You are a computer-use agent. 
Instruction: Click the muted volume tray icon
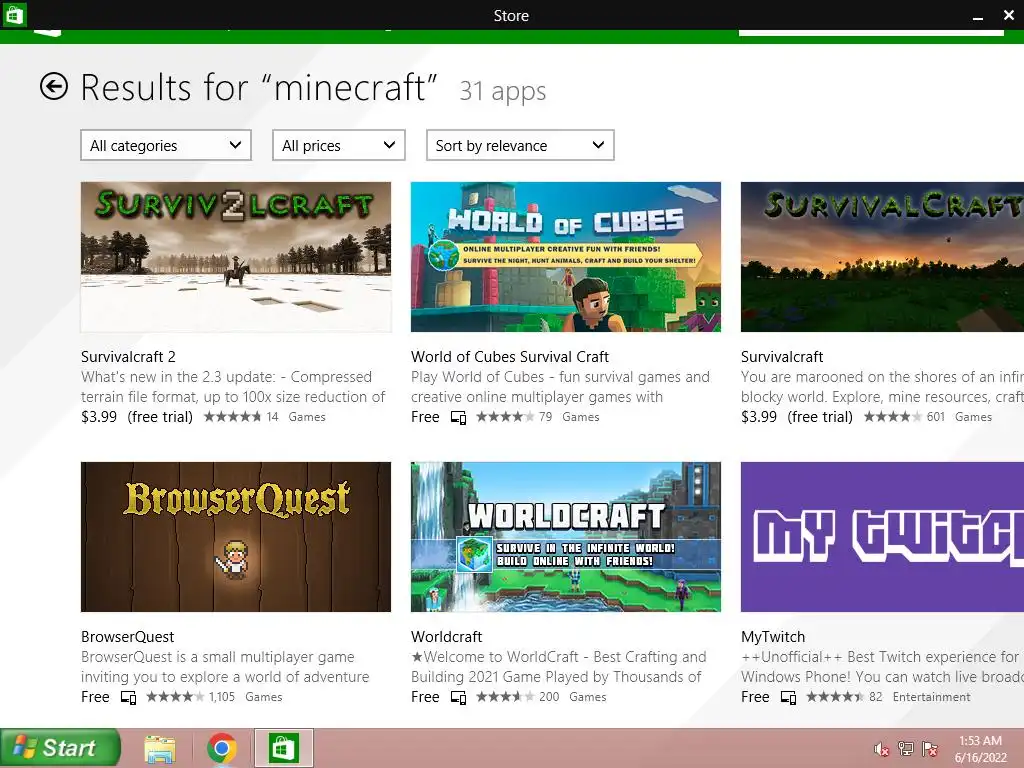[881, 749]
